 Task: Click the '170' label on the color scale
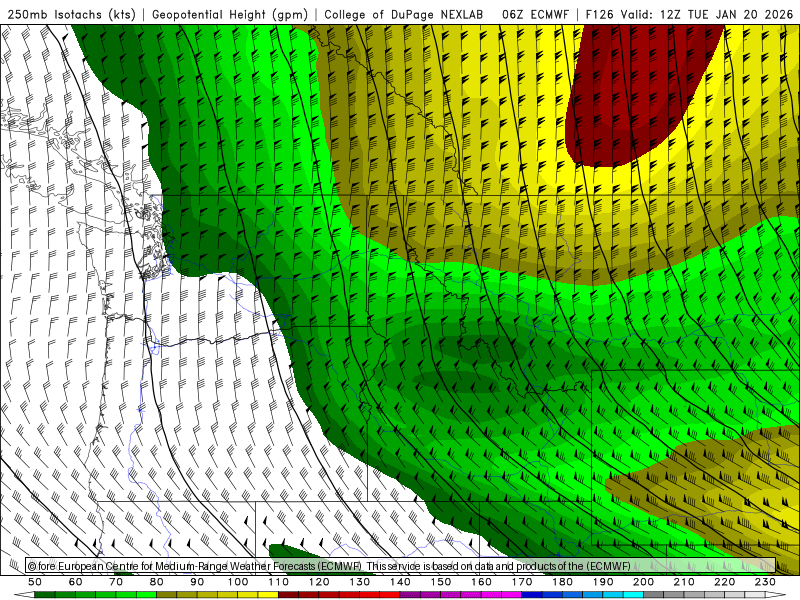coord(522,582)
